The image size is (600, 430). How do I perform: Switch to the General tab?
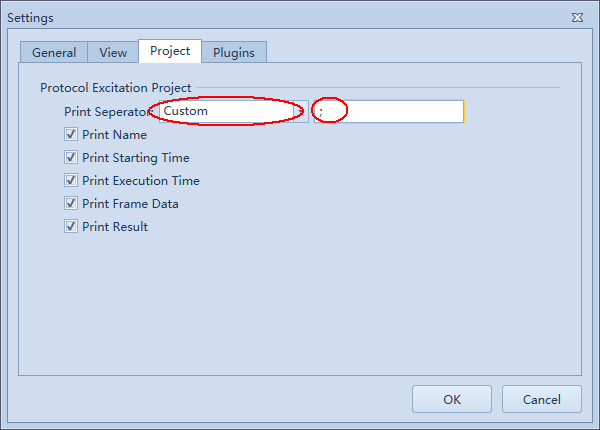[x=54, y=52]
